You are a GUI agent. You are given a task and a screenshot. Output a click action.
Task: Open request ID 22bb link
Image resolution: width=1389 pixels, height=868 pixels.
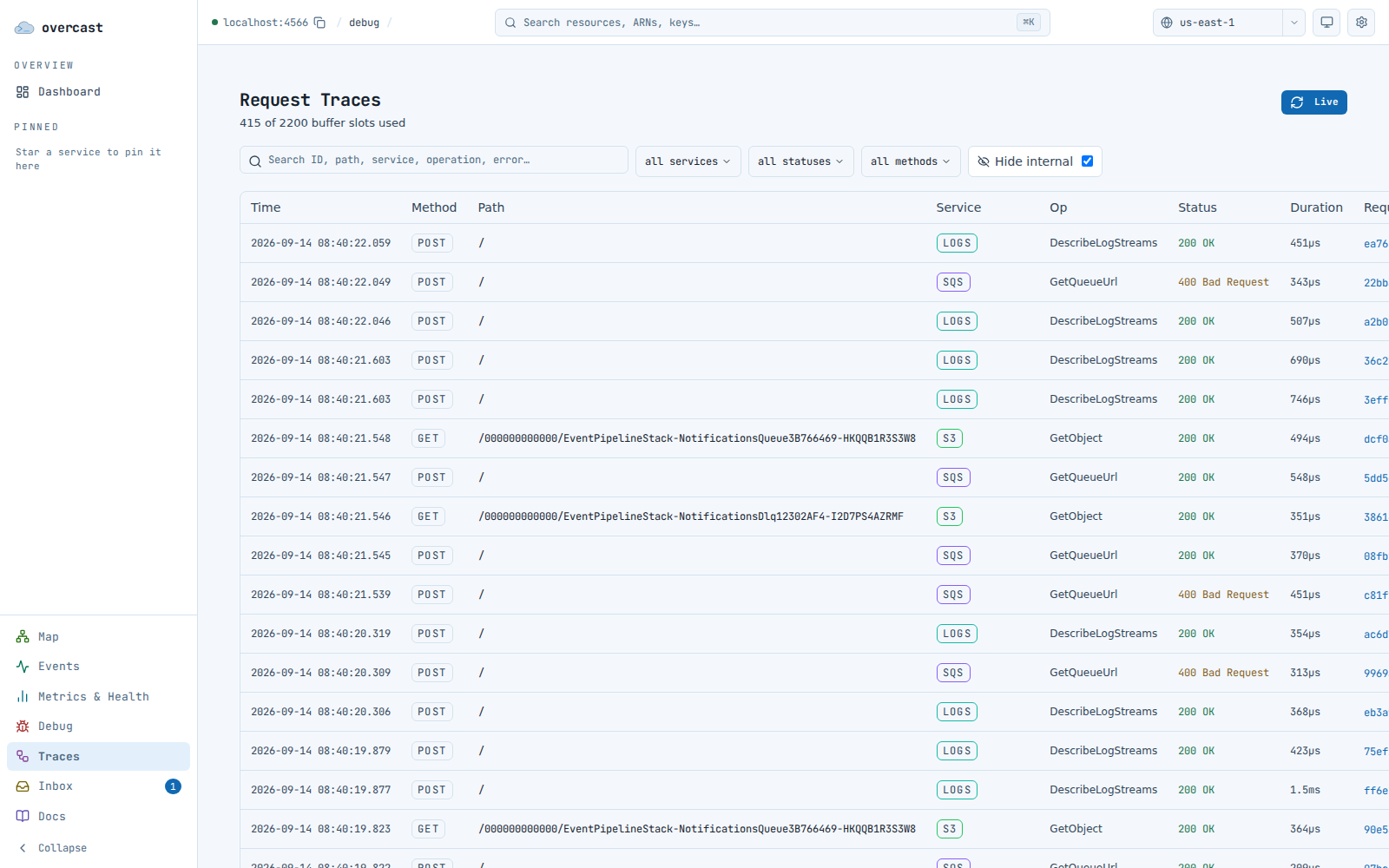click(1375, 283)
